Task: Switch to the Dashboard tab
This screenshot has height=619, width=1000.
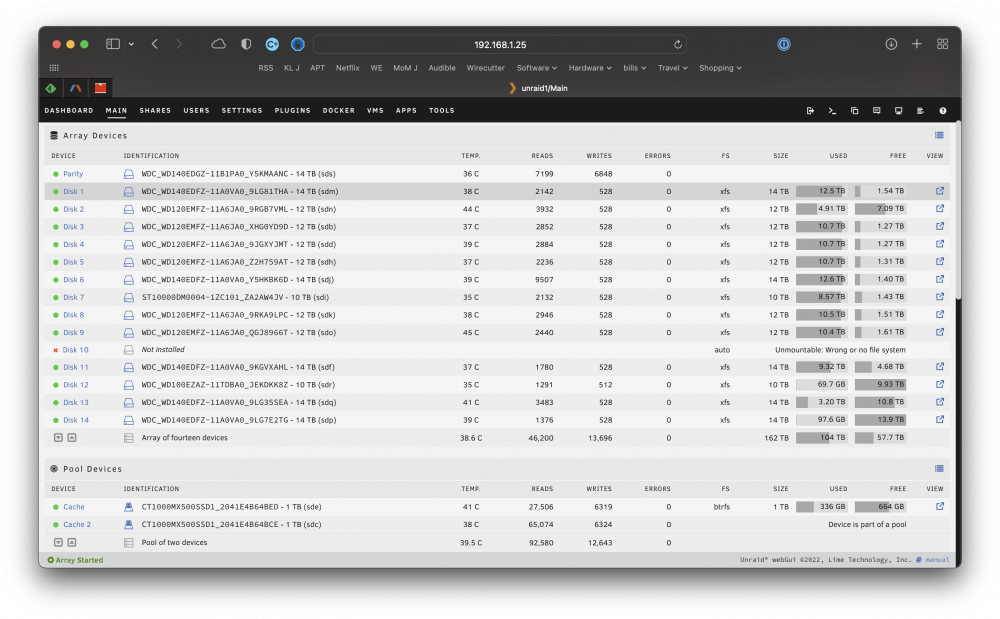Action: tap(69, 111)
